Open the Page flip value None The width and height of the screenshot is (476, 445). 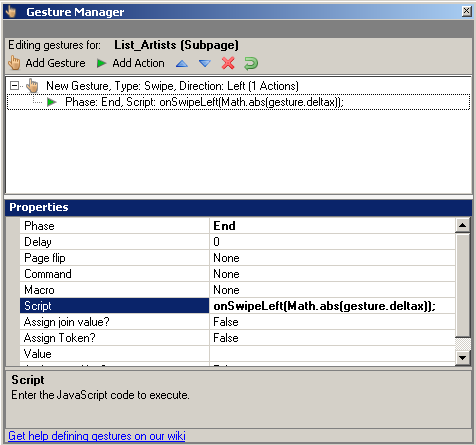point(332,258)
